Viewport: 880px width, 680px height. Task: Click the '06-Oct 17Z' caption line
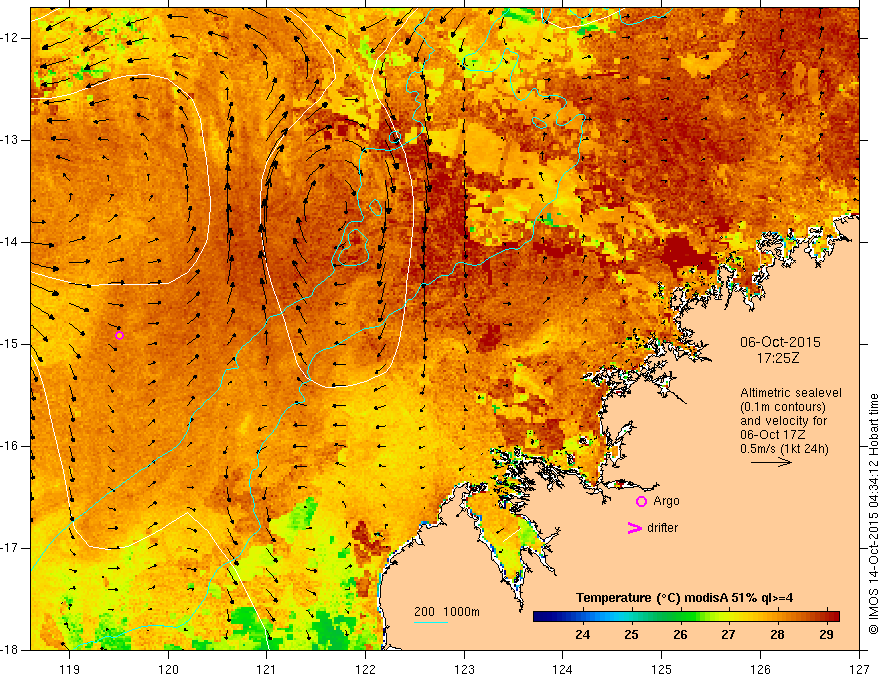click(x=773, y=435)
